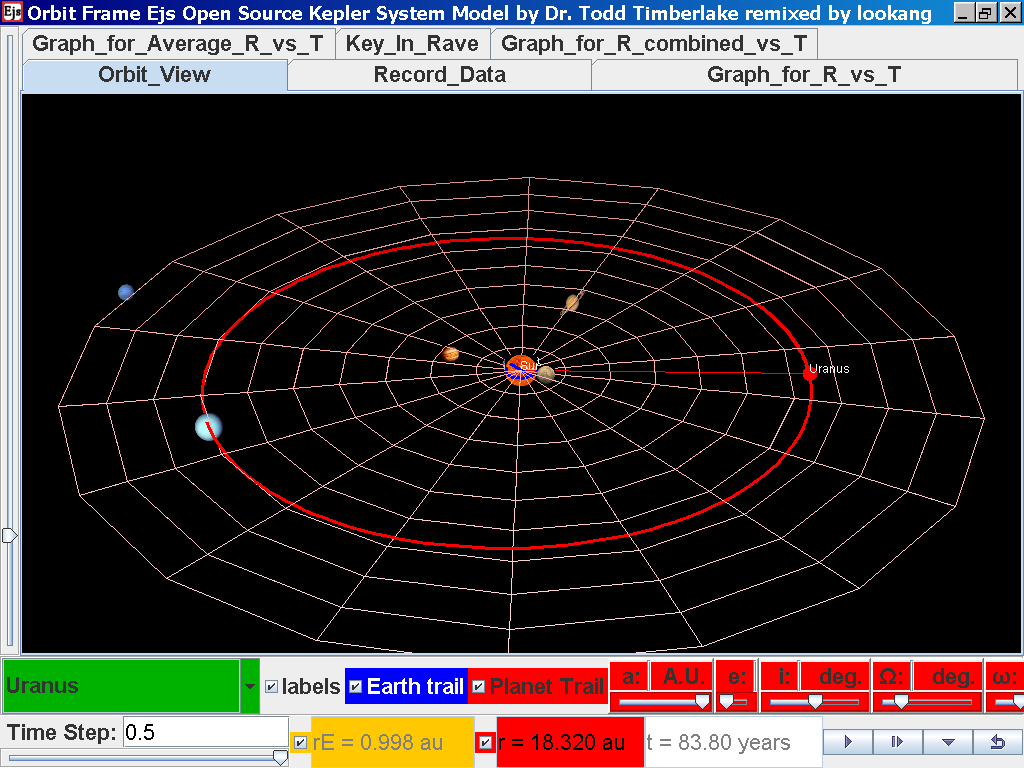Screen dimensions: 1024x768
Task: Click the reset simulation arrow icon
Action: coord(997,742)
